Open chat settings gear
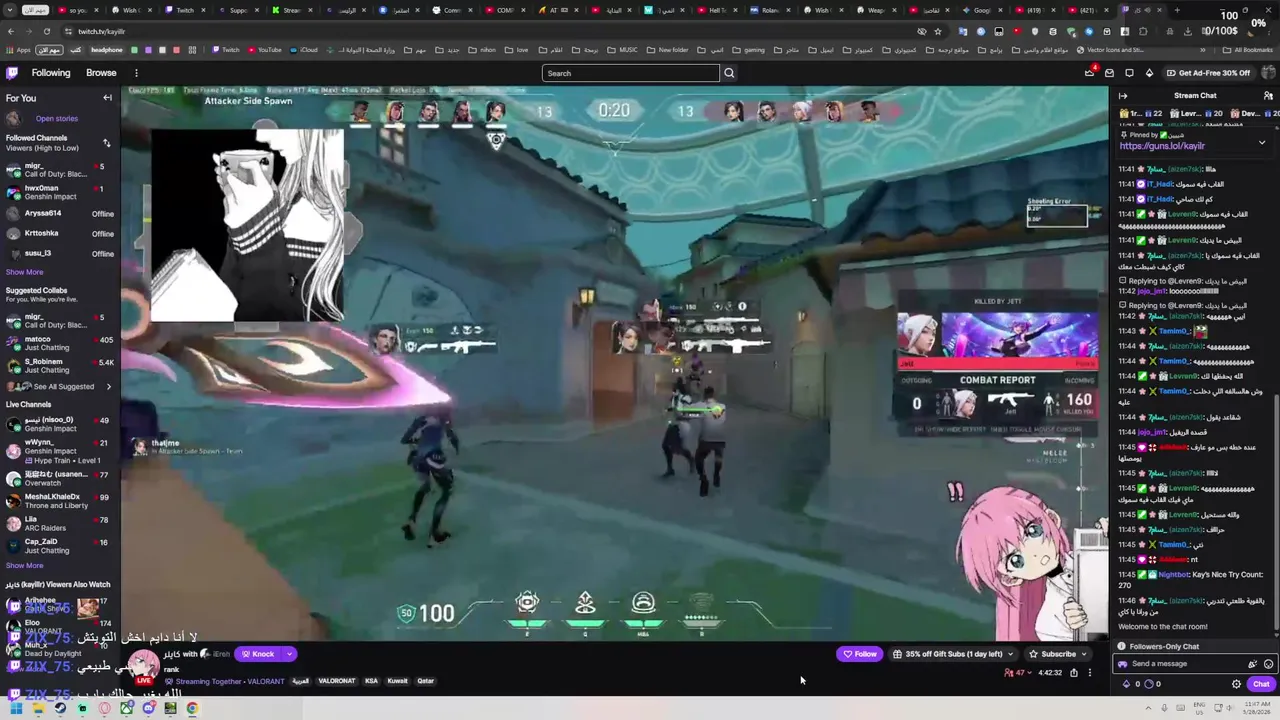1280x720 pixels. (1236, 684)
